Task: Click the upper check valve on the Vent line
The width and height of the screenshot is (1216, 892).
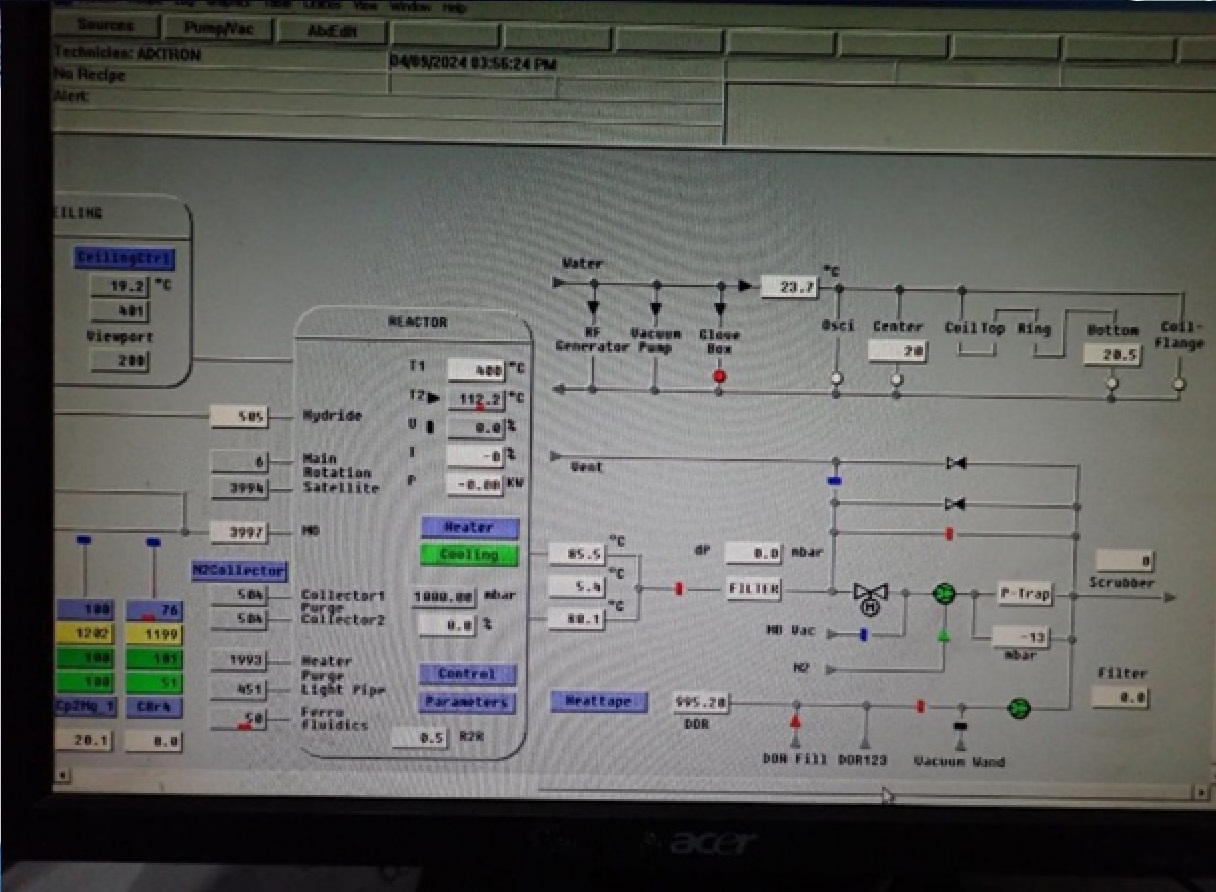Action: (x=956, y=463)
